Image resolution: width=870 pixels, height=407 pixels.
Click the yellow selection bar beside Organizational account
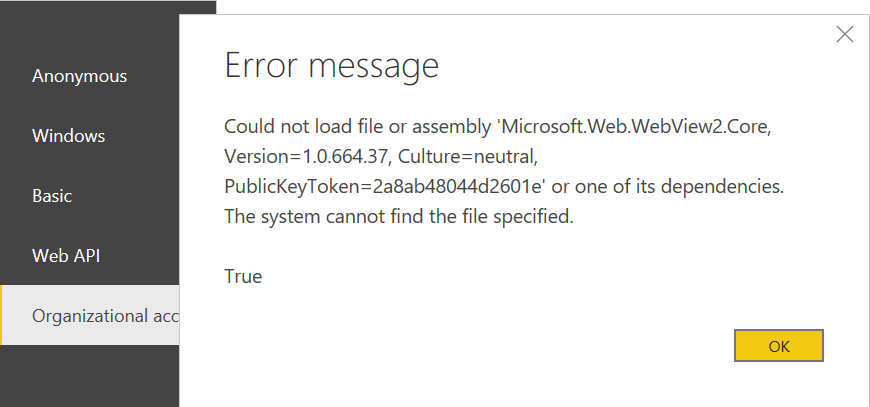[x=1, y=316]
